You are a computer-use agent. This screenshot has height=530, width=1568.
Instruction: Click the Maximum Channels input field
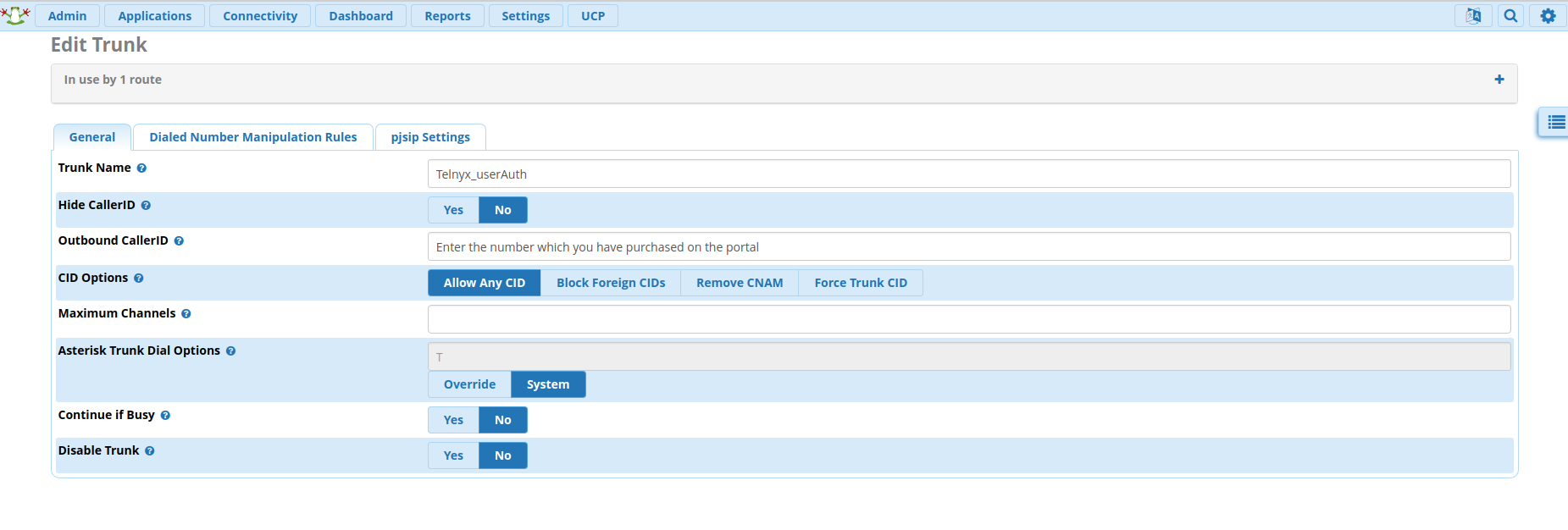969,319
